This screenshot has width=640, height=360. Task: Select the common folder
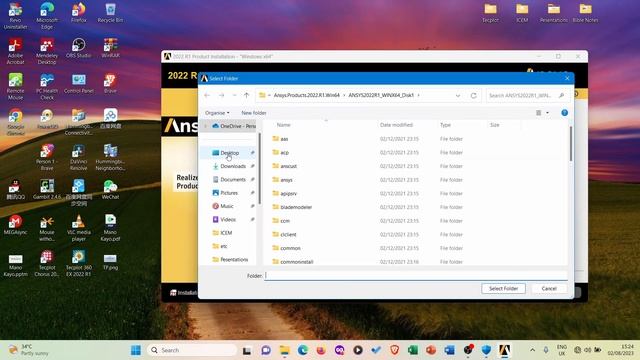pos(290,248)
